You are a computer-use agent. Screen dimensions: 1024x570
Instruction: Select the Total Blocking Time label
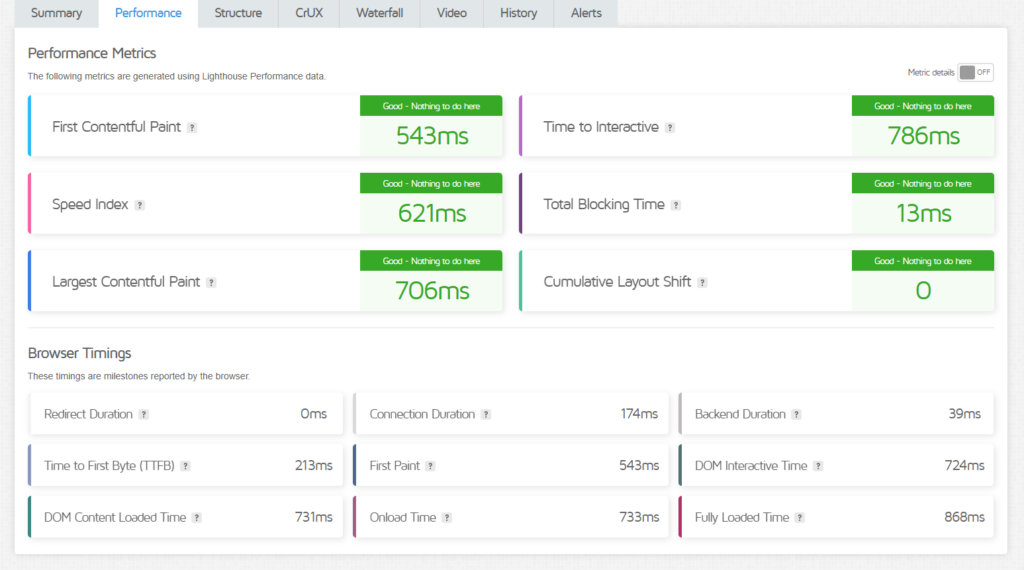pos(604,204)
